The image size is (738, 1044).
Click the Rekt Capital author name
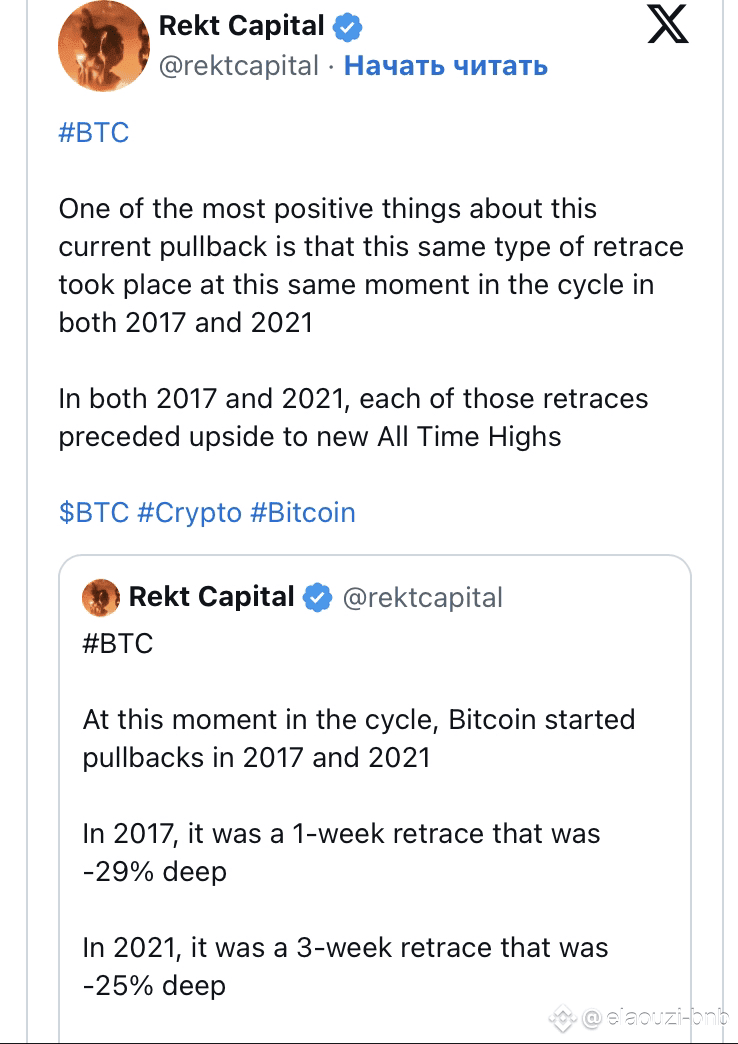(x=241, y=26)
